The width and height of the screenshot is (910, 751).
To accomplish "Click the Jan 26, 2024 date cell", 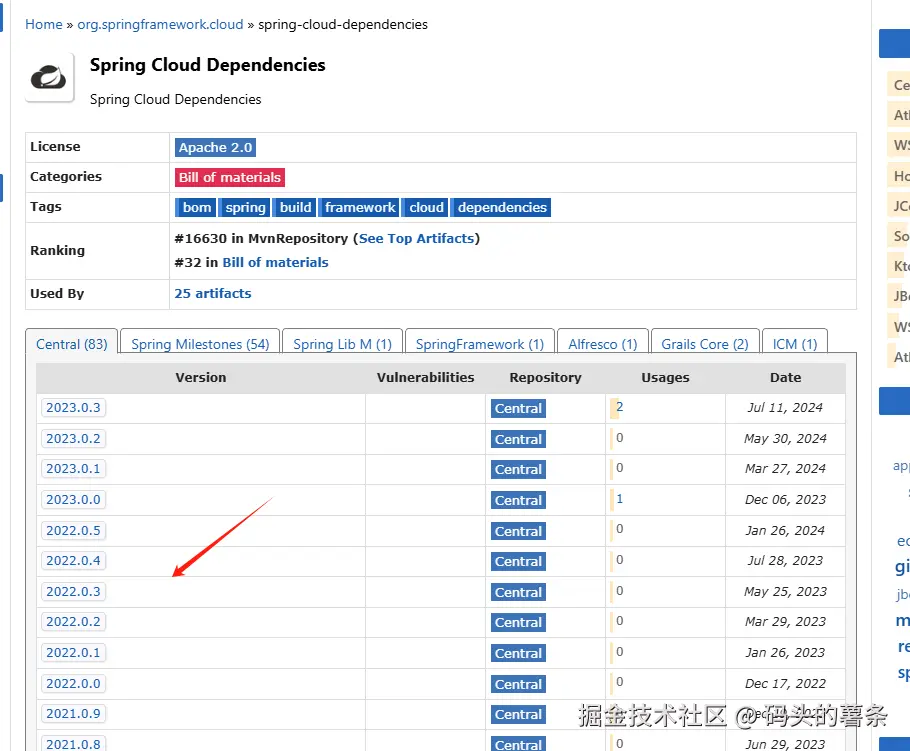I will point(785,531).
